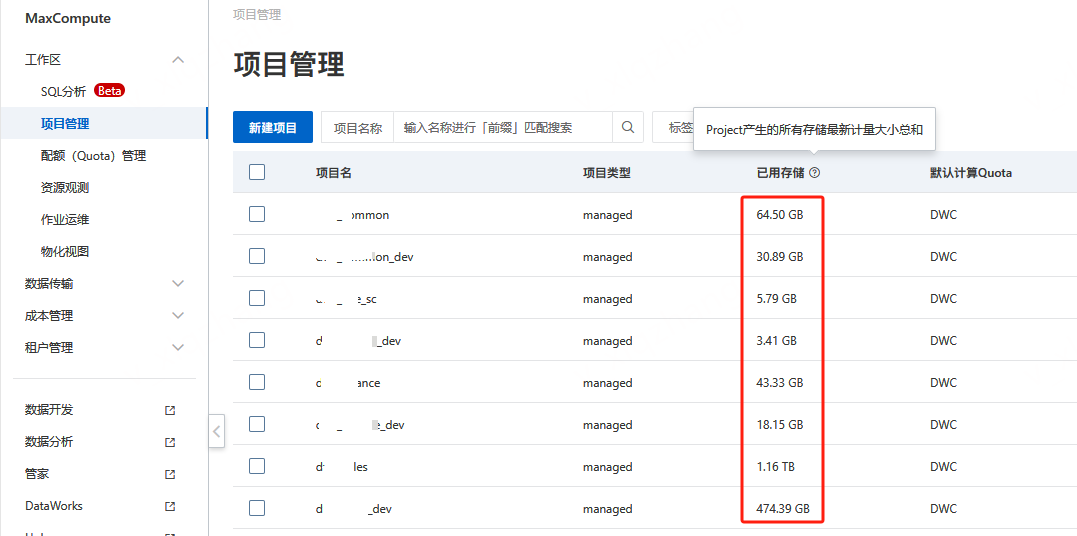Click the MaxCompute product title
1077x536 pixels.
(x=67, y=19)
